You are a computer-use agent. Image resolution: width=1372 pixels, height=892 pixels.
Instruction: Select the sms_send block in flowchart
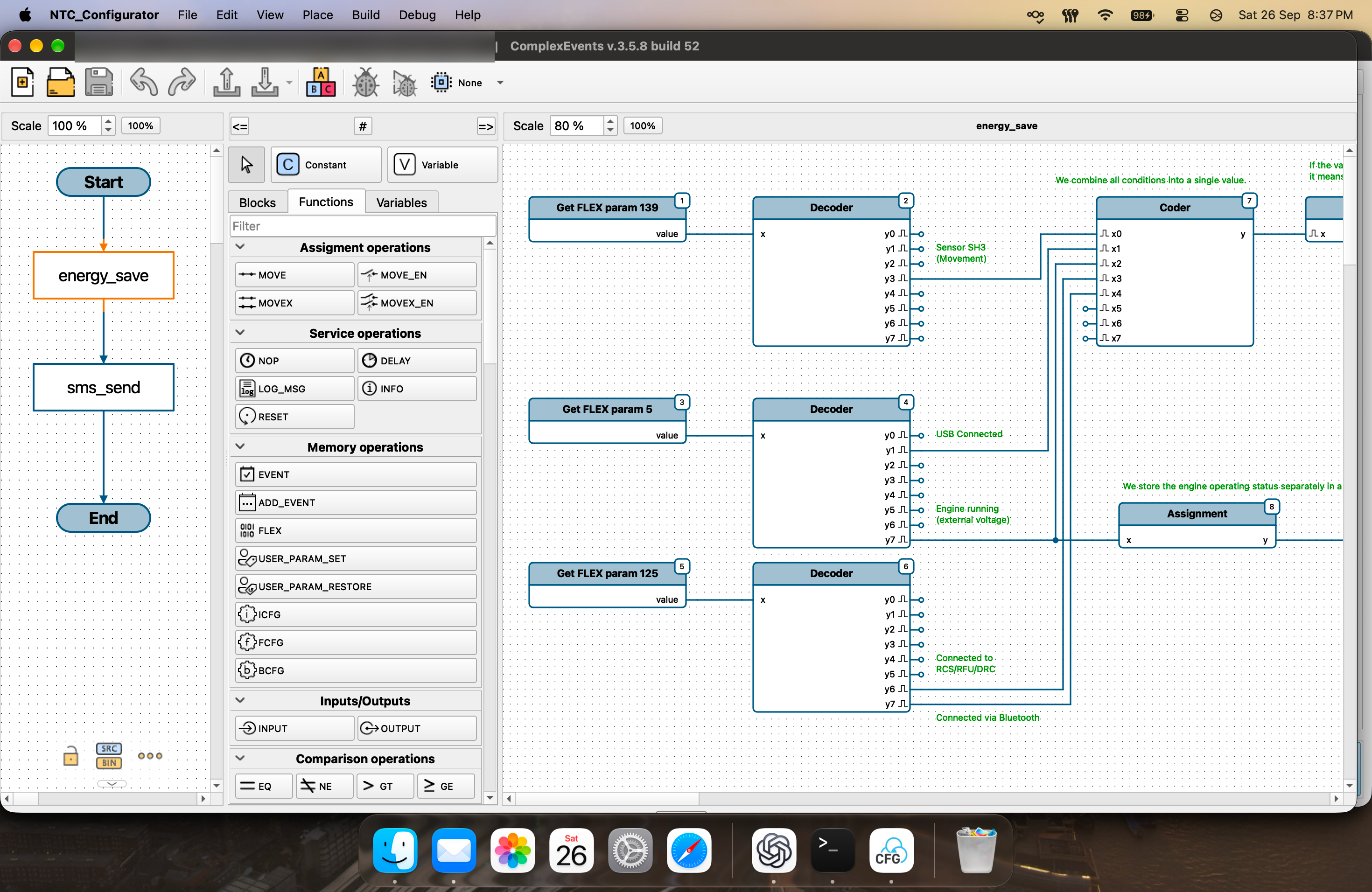(103, 387)
